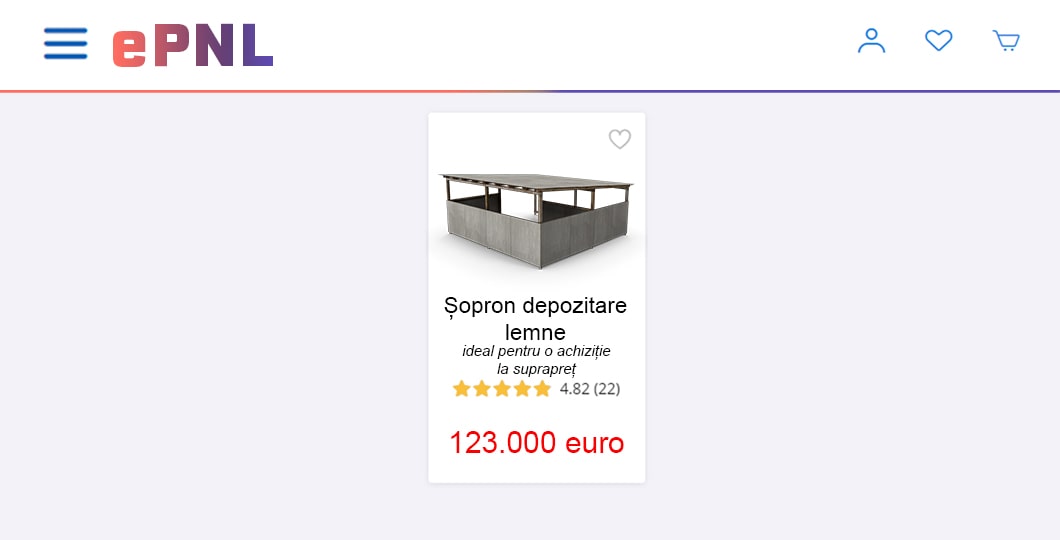Click the 123.000 euro price
Viewport: 1060px width, 540px height.
coord(536,443)
